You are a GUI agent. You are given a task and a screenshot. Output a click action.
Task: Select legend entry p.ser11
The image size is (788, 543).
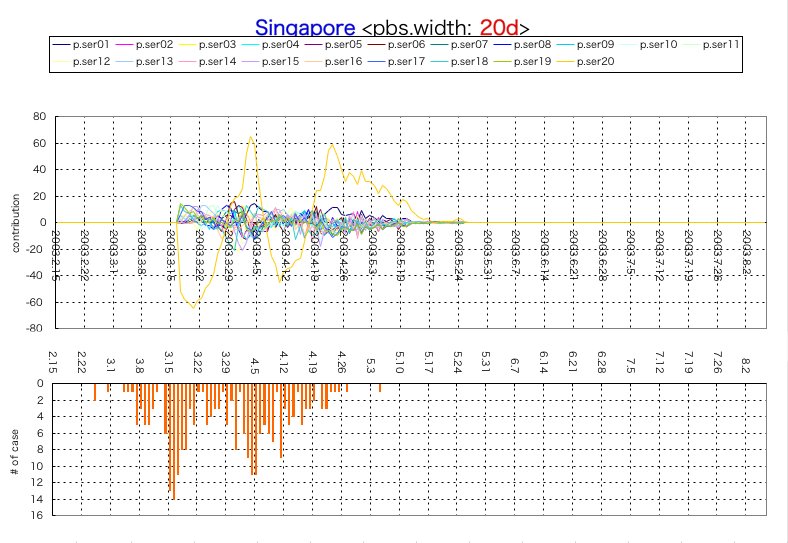(712, 45)
